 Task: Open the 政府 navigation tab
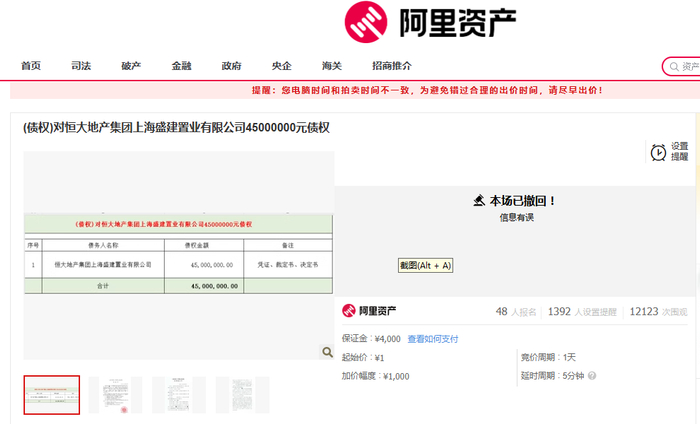(x=231, y=66)
